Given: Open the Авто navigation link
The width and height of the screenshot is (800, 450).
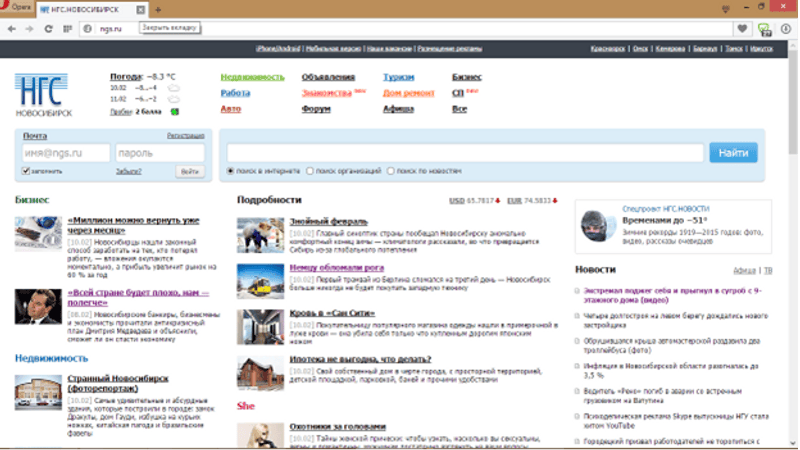Looking at the screenshot, I should tap(231, 109).
